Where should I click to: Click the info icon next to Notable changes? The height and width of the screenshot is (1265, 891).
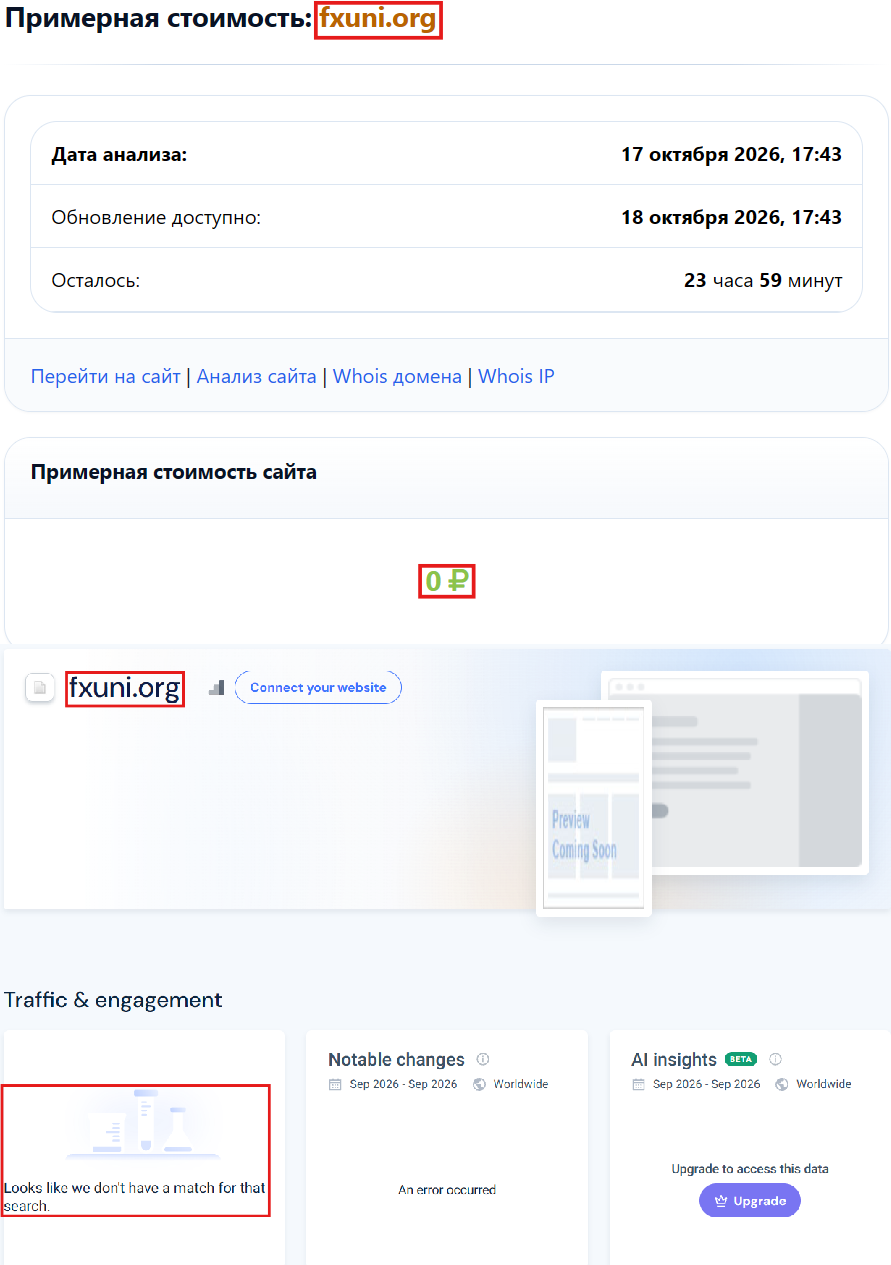tap(483, 1059)
